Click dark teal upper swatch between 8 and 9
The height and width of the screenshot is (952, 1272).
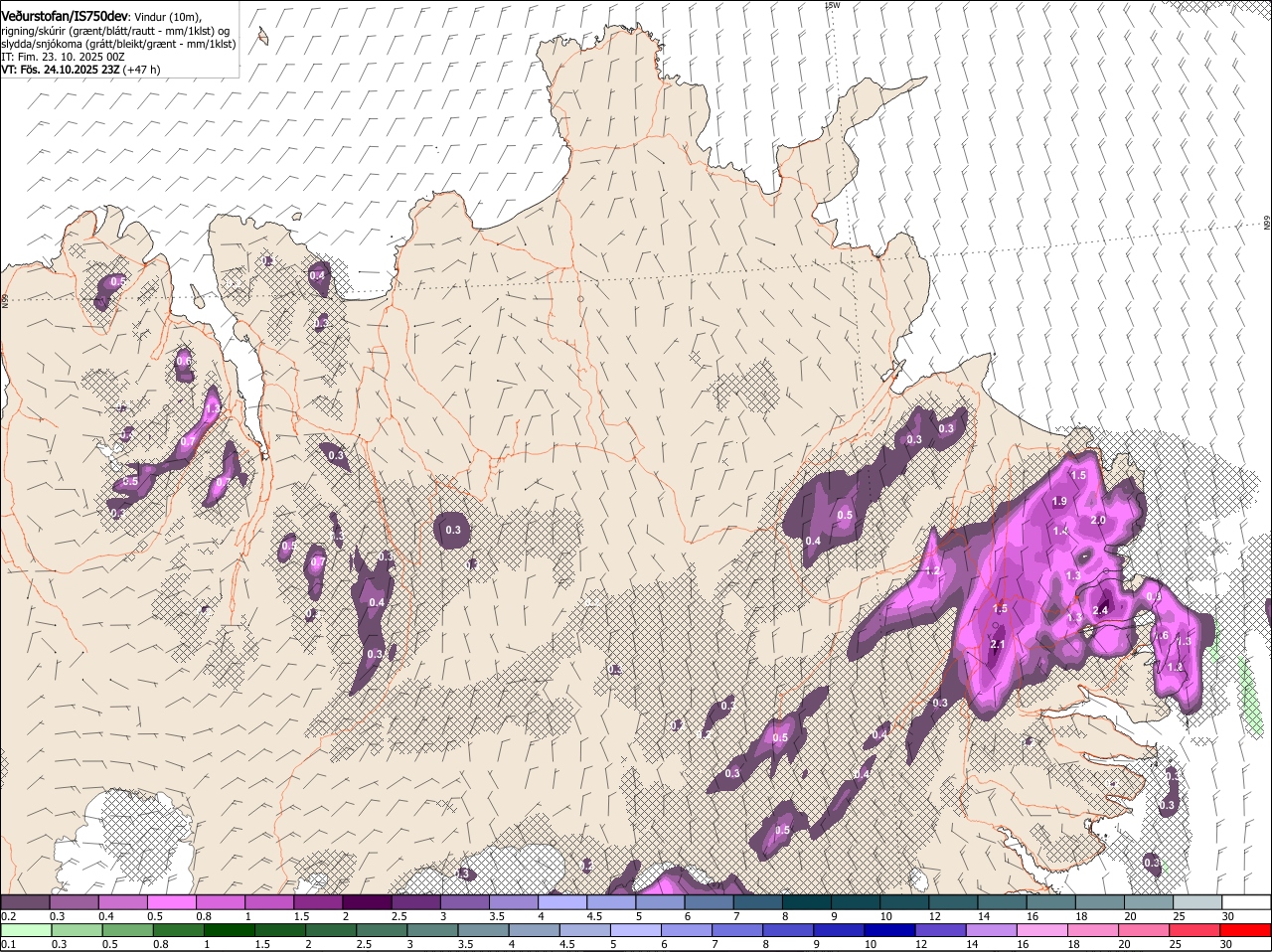(x=807, y=902)
